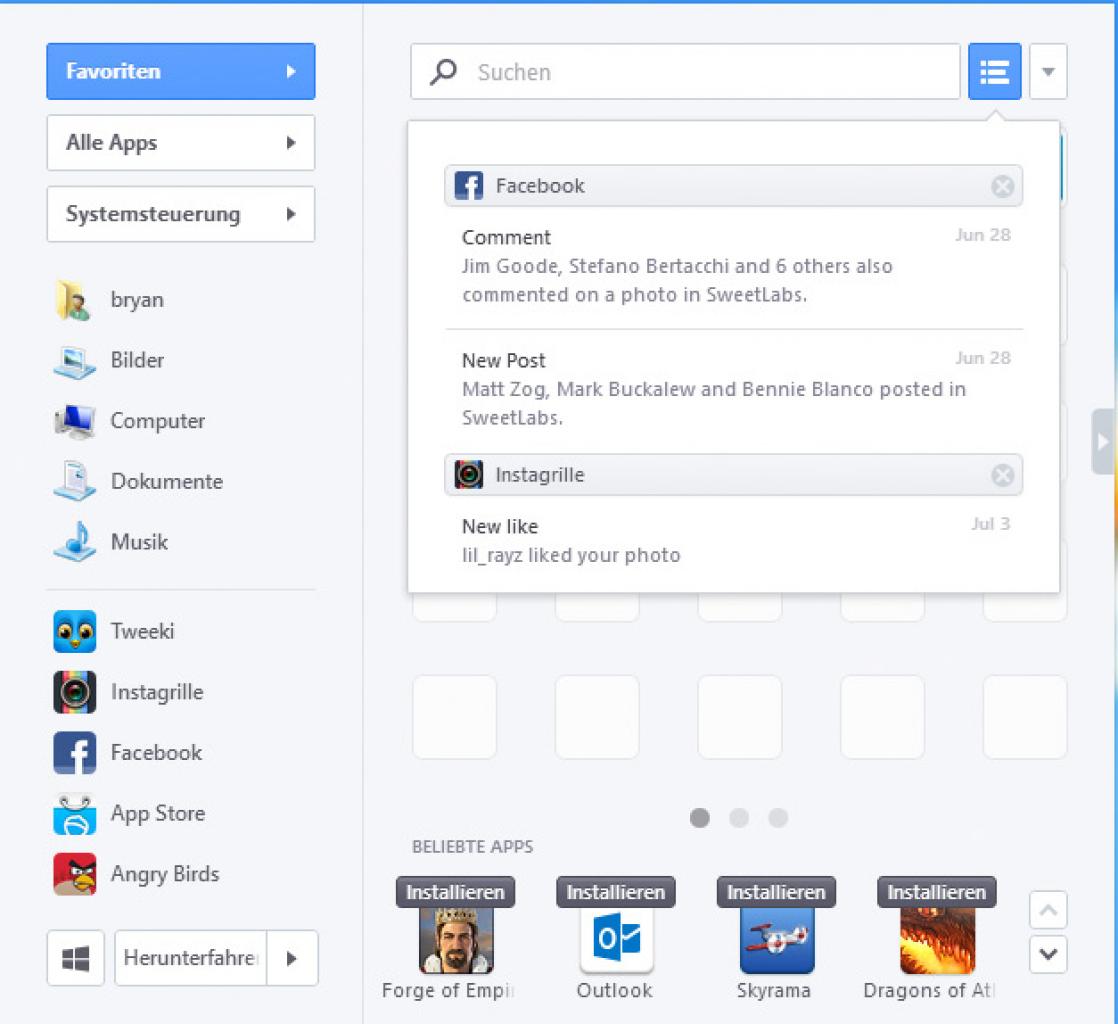The width and height of the screenshot is (1118, 1024).
Task: Click the Outlook app icon
Action: 616,940
